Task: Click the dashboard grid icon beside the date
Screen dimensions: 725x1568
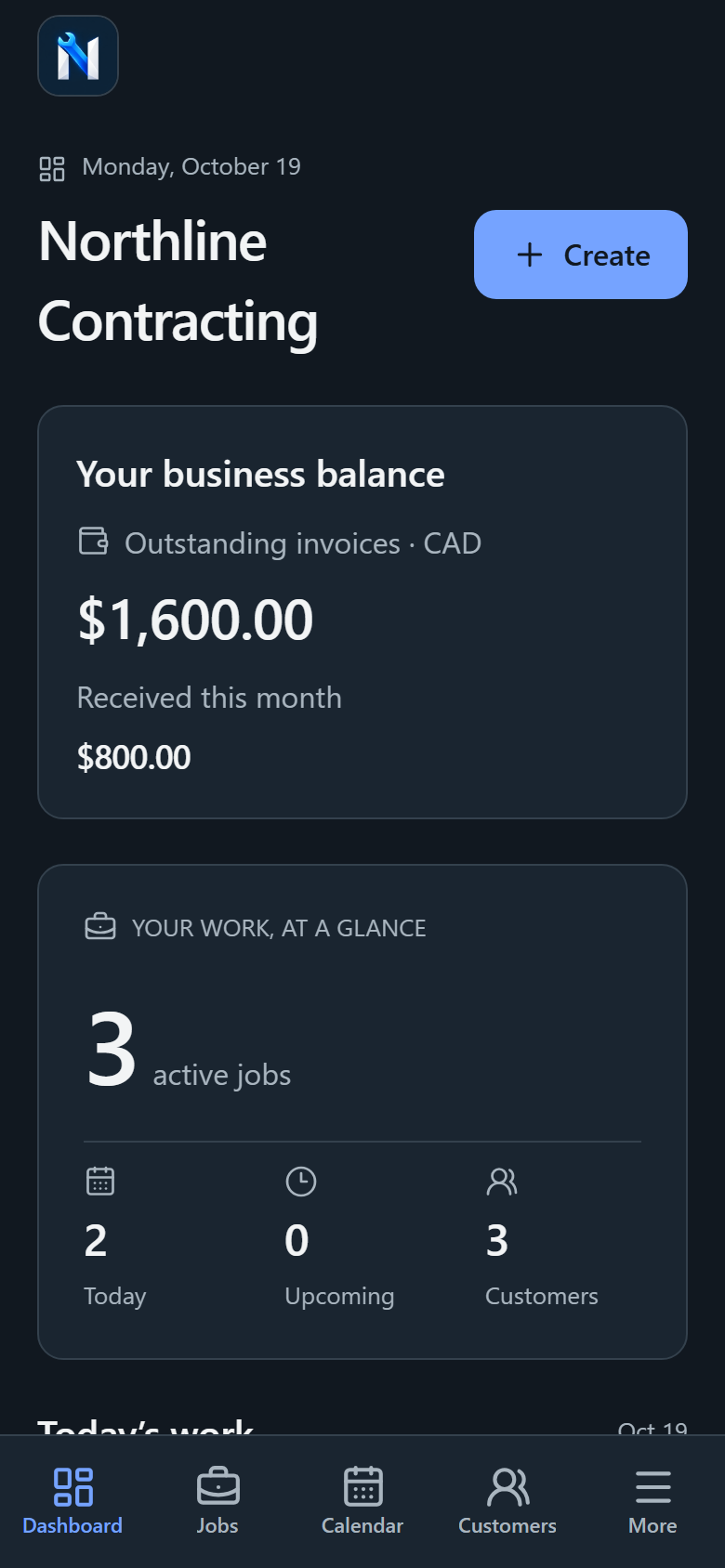Action: pyautogui.click(x=52, y=168)
